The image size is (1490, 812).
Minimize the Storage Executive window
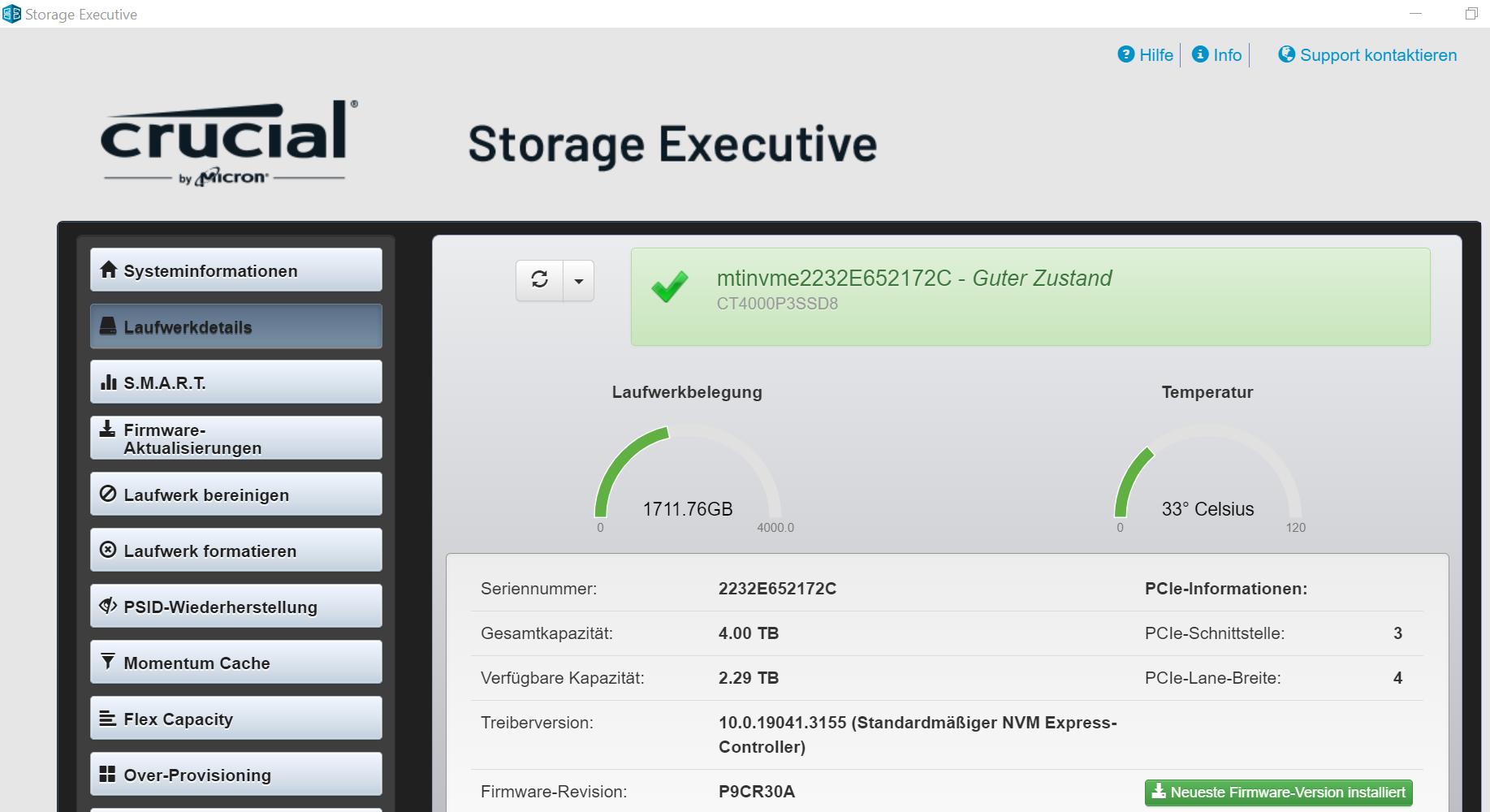pos(1415,14)
